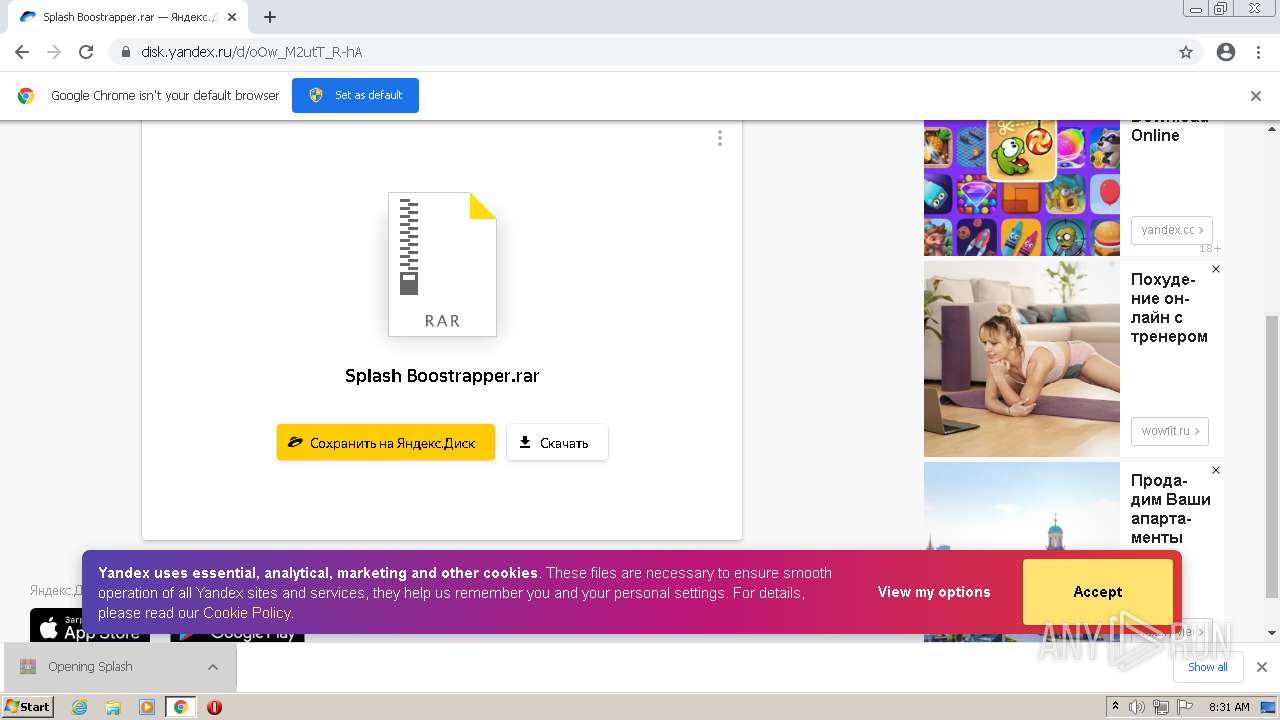Image resolution: width=1280 pixels, height=720 pixels.
Task: Close the fitness trainer ad
Action: pyautogui.click(x=1216, y=269)
